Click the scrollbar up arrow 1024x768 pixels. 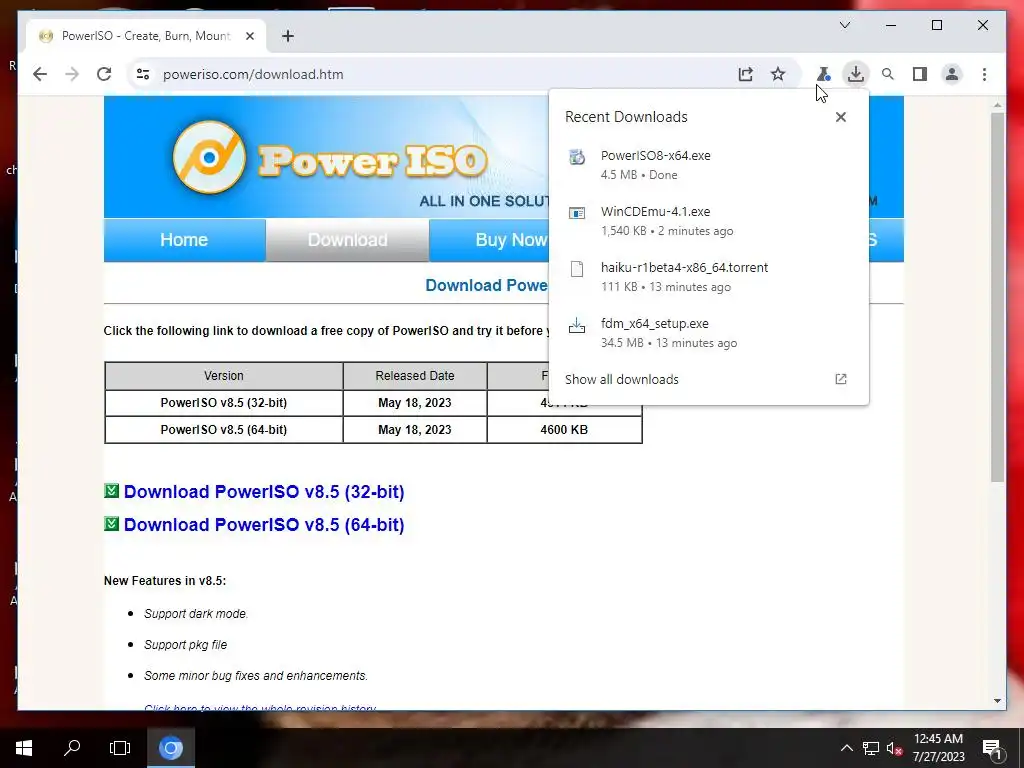997,105
